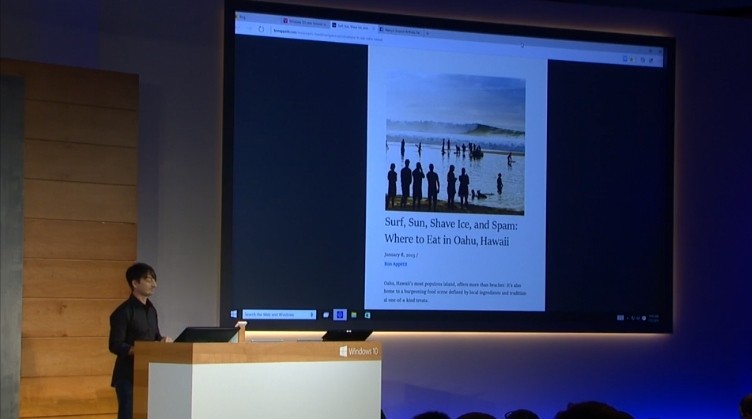
Task: Click the beach photo in the article
Action: click(x=455, y=142)
